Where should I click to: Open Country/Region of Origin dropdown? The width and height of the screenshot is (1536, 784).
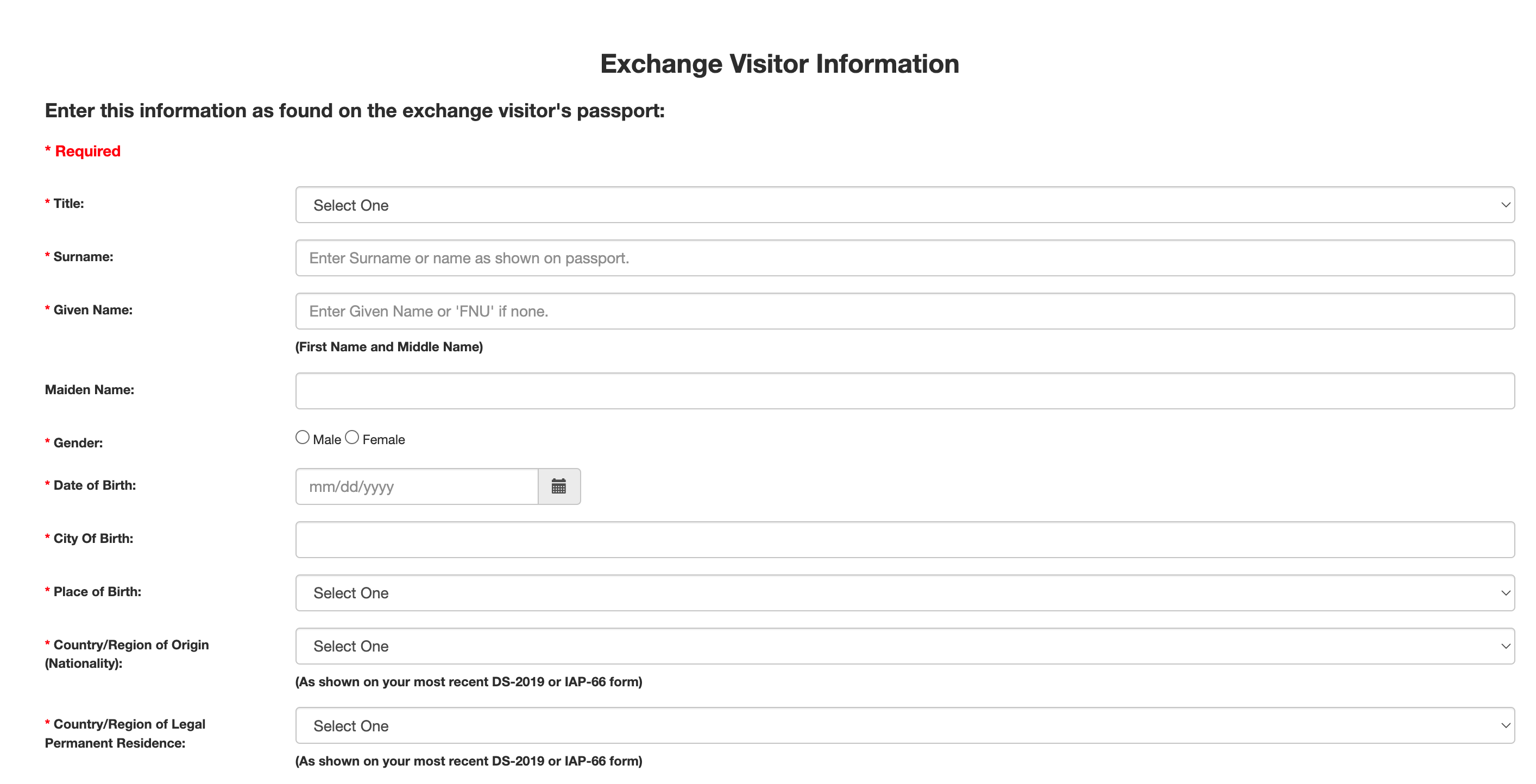point(904,646)
